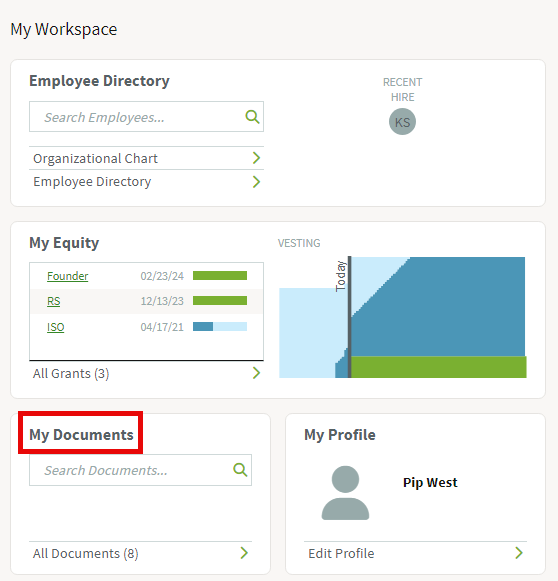Screen dimensions: 558x581
Task: Focus the Search Documents input field
Action: (140, 470)
